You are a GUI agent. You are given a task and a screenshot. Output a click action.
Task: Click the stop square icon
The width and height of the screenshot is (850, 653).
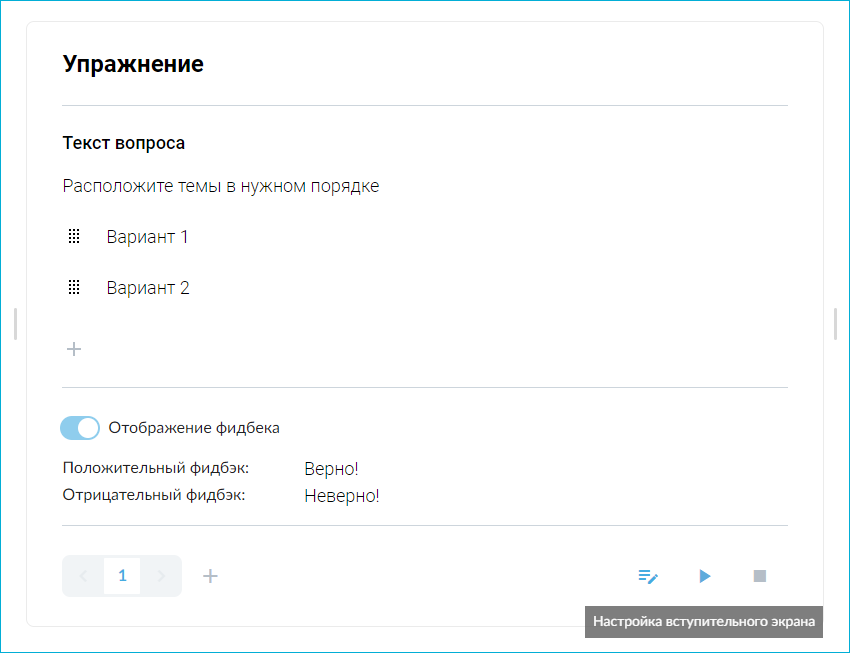(759, 576)
